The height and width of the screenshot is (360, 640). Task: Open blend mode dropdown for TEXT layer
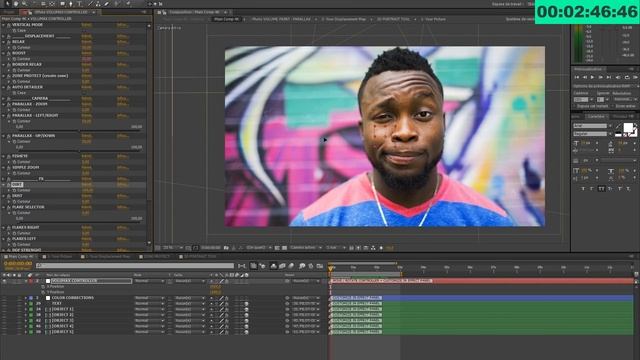tap(149, 304)
